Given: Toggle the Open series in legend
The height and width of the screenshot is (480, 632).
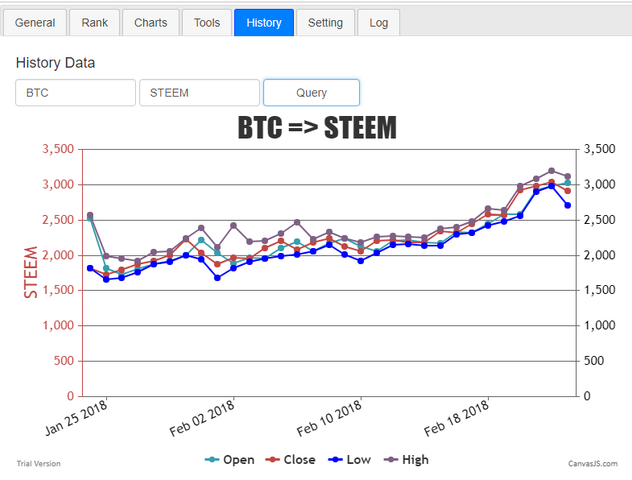Looking at the screenshot, I should tap(230, 459).
